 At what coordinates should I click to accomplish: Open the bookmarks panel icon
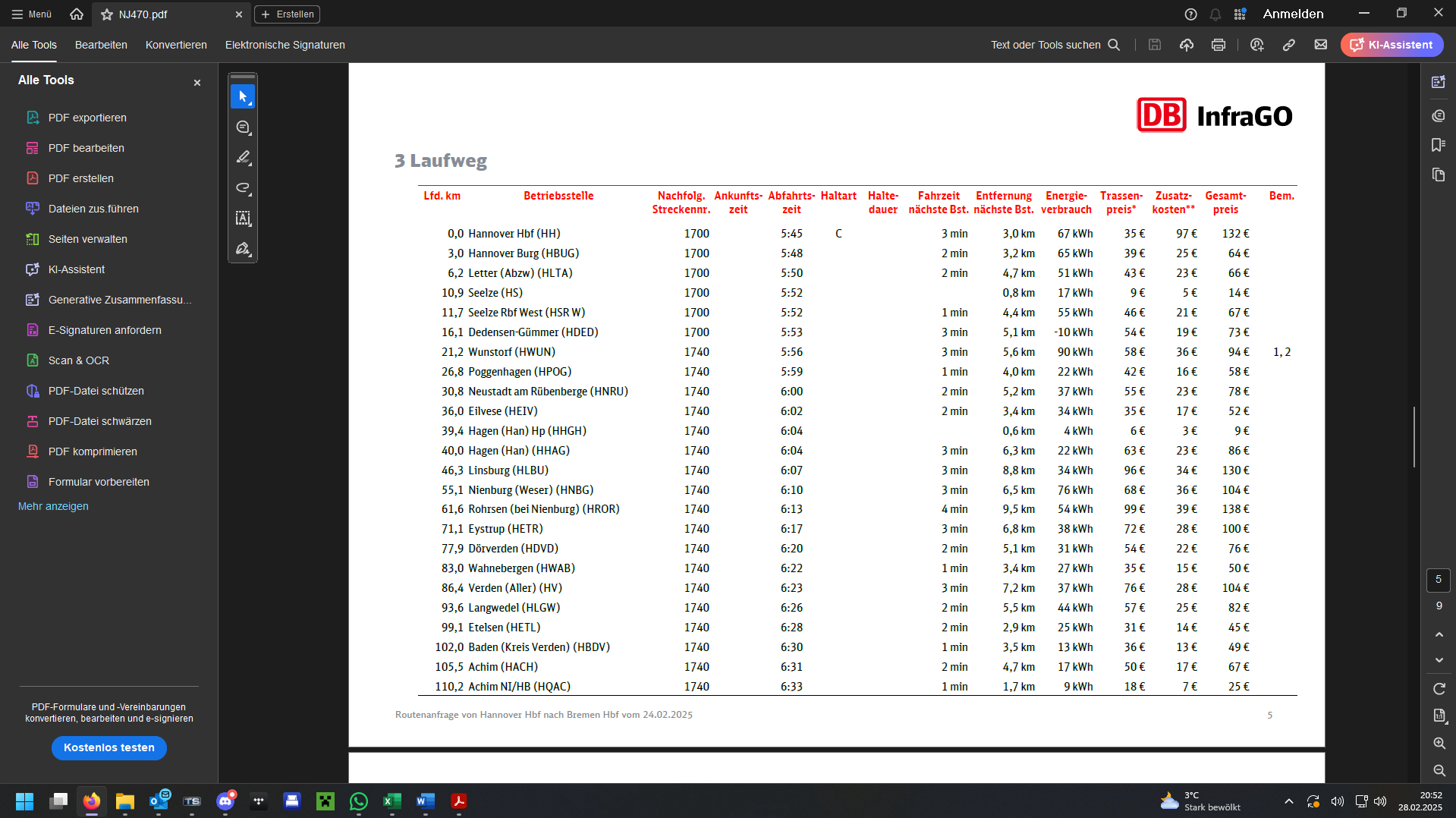1438,145
